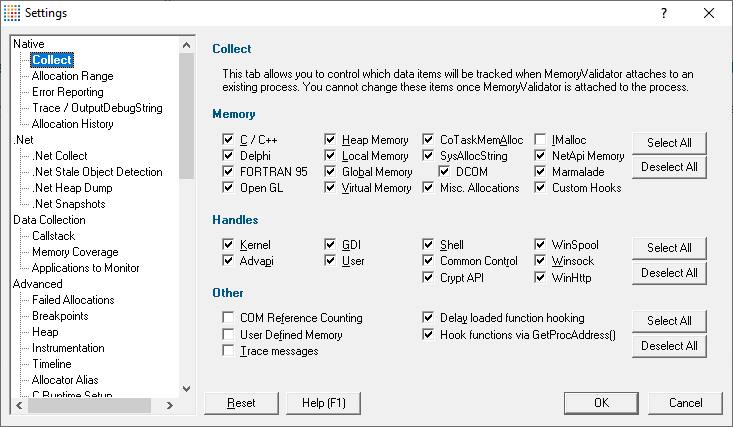Select Breakpoints tree item
The height and width of the screenshot is (427, 733).
[60, 316]
